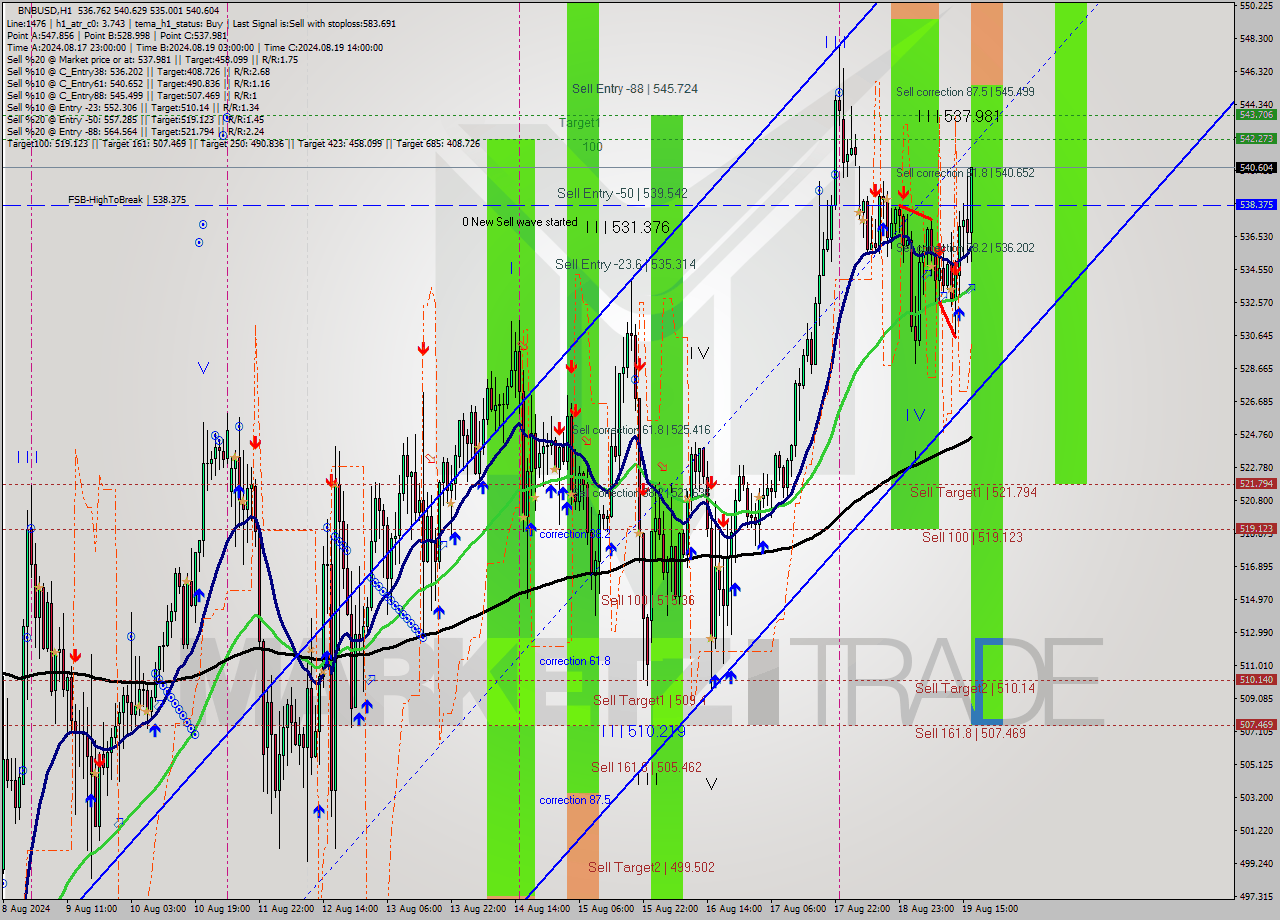This screenshot has width=1280, height=920.
Task: Click the '14 Aug 14:00' time label
Action: [540, 909]
